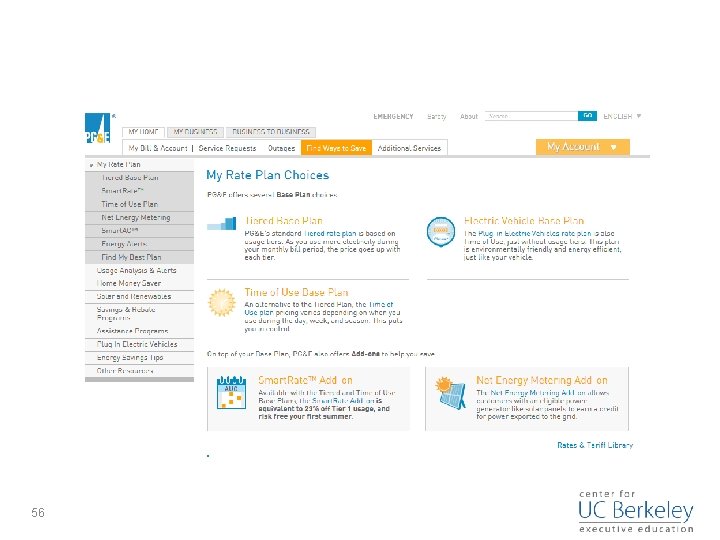The height and width of the screenshot is (540, 720).
Task: Click the Time of Use sun icon
Action: pyautogui.click(x=222, y=303)
